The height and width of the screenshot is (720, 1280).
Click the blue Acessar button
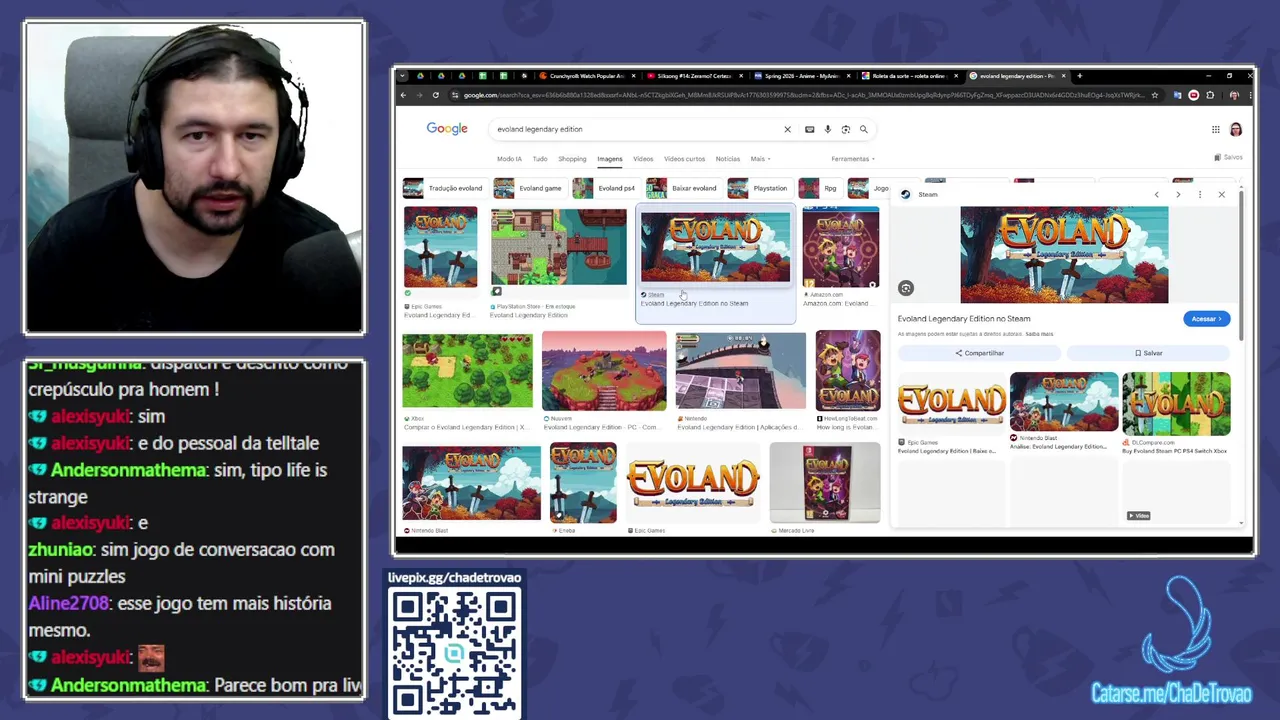1207,319
